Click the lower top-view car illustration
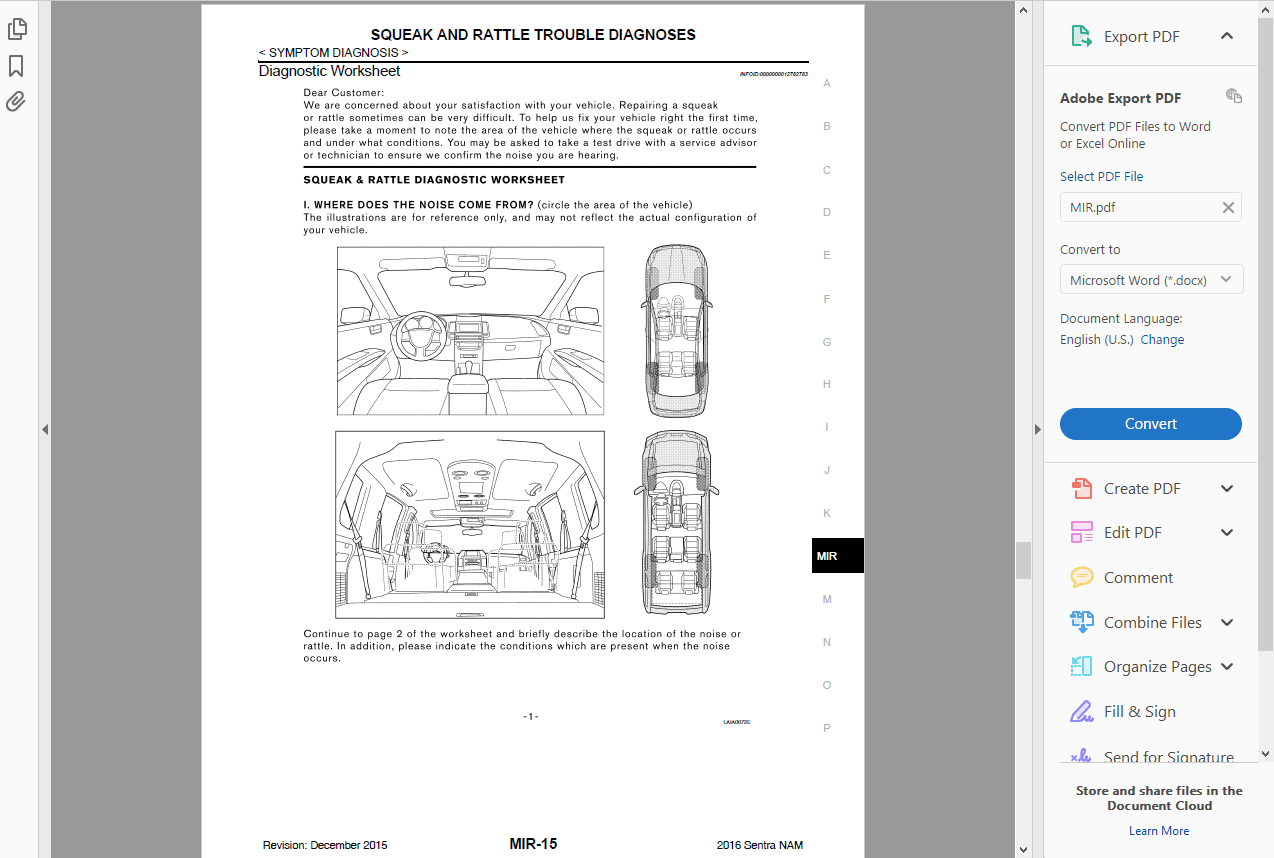1274x858 pixels. (x=675, y=524)
